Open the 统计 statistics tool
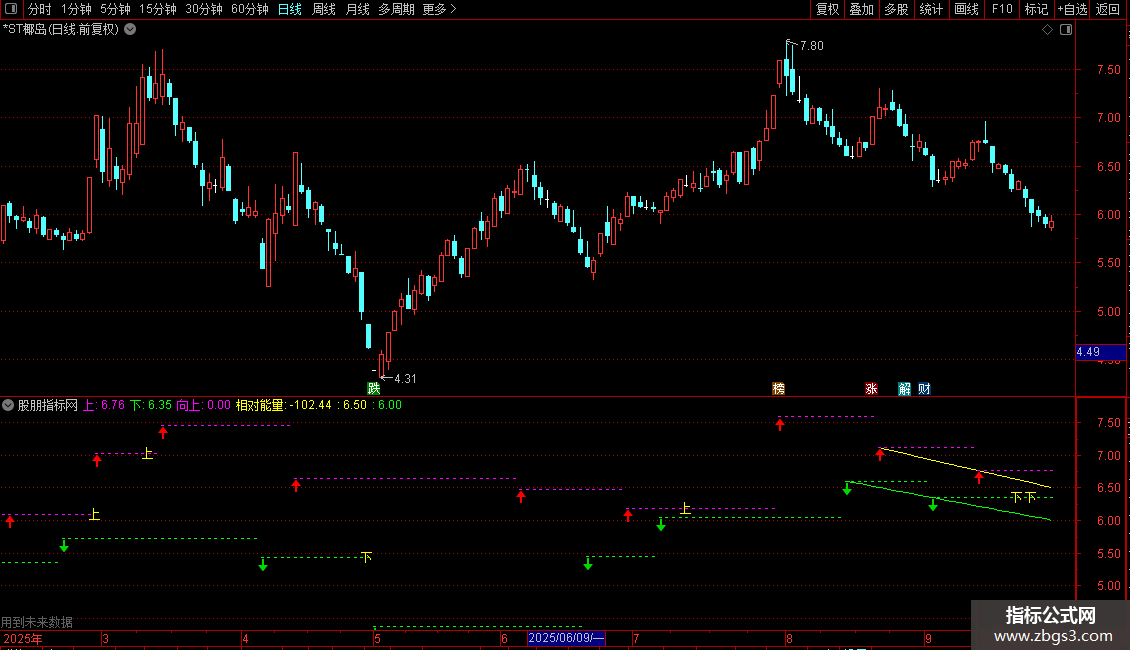This screenshot has width=1130, height=650. (930, 9)
